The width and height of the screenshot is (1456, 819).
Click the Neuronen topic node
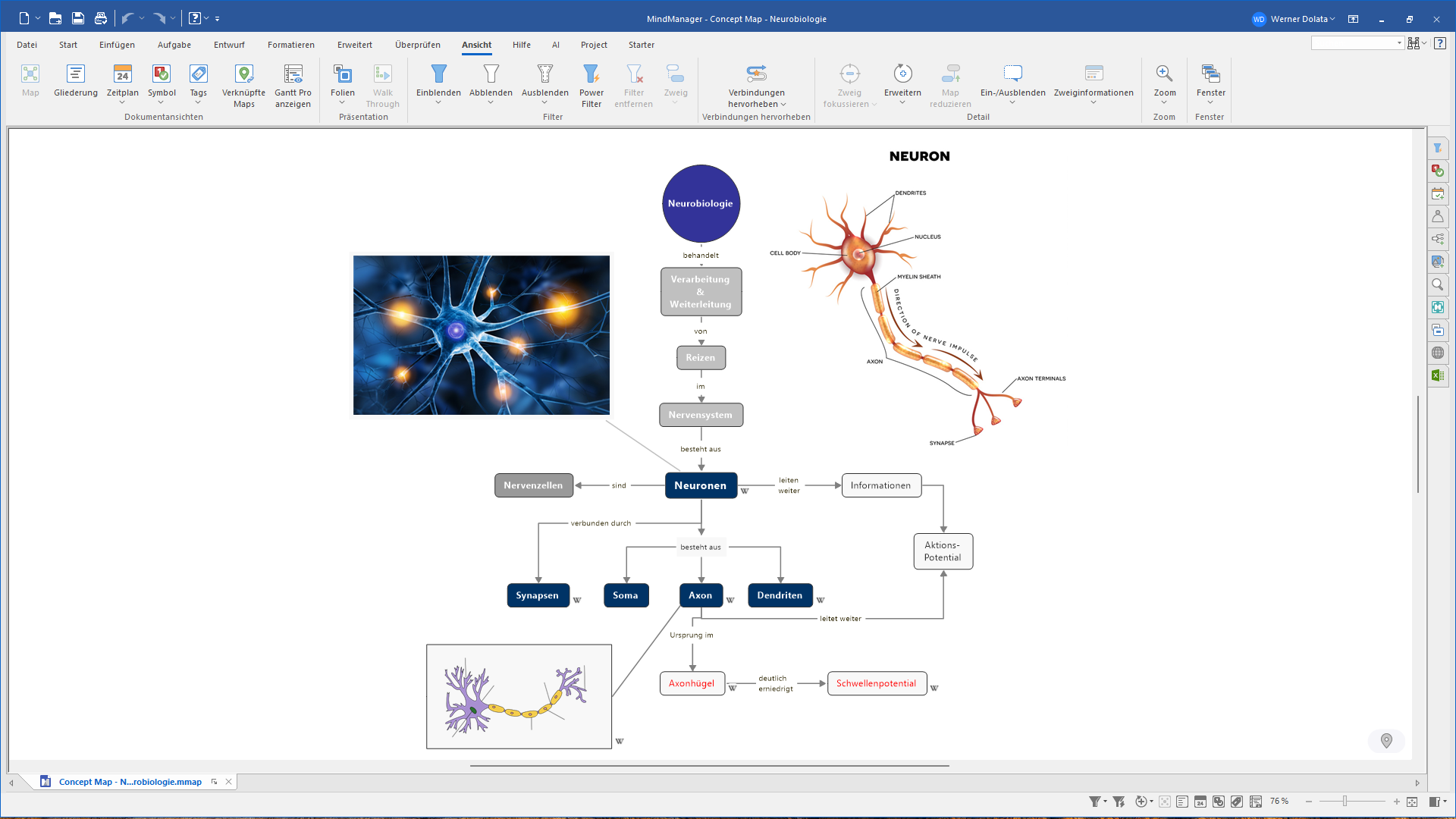click(700, 485)
